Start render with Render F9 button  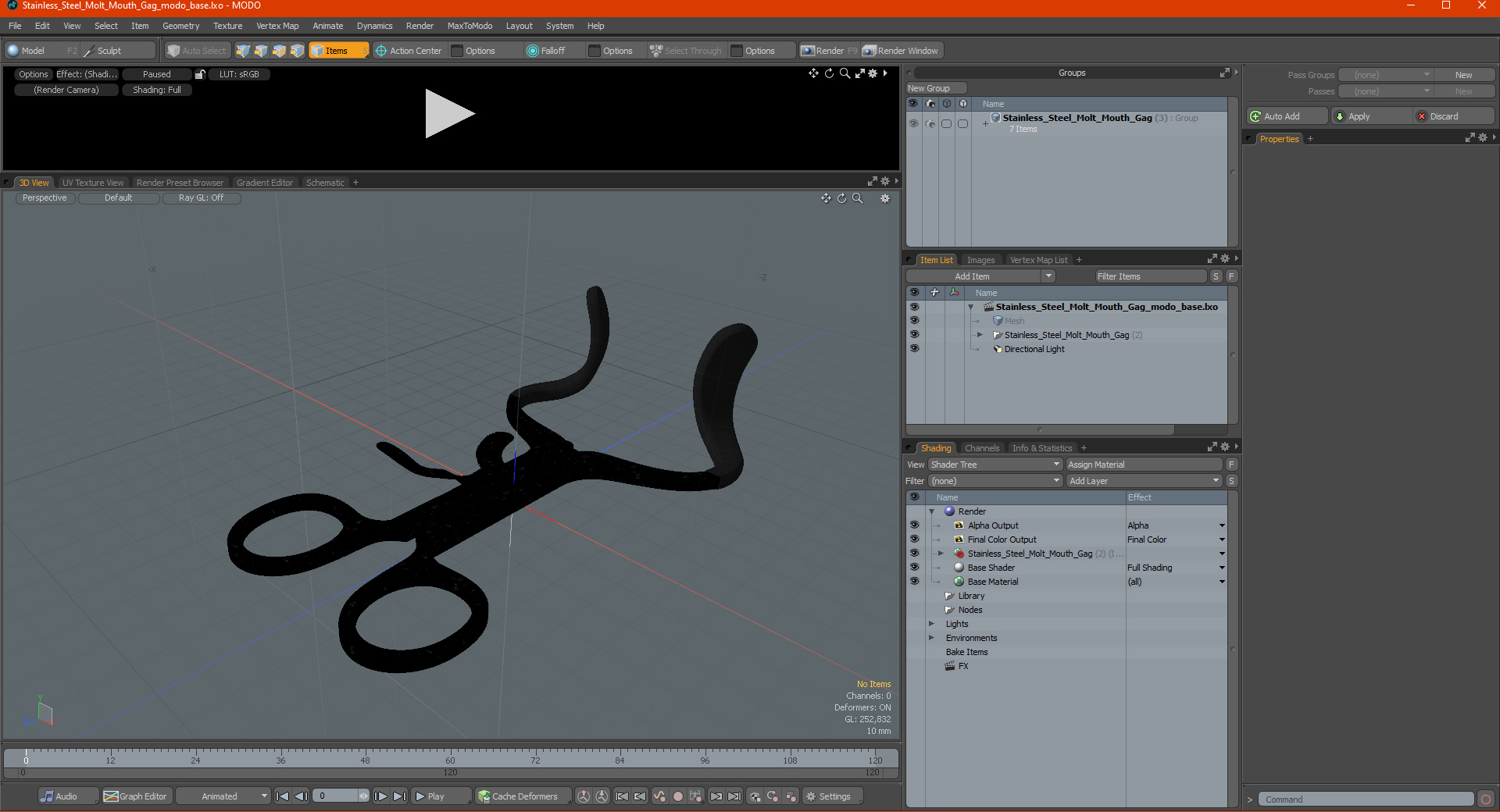click(829, 51)
